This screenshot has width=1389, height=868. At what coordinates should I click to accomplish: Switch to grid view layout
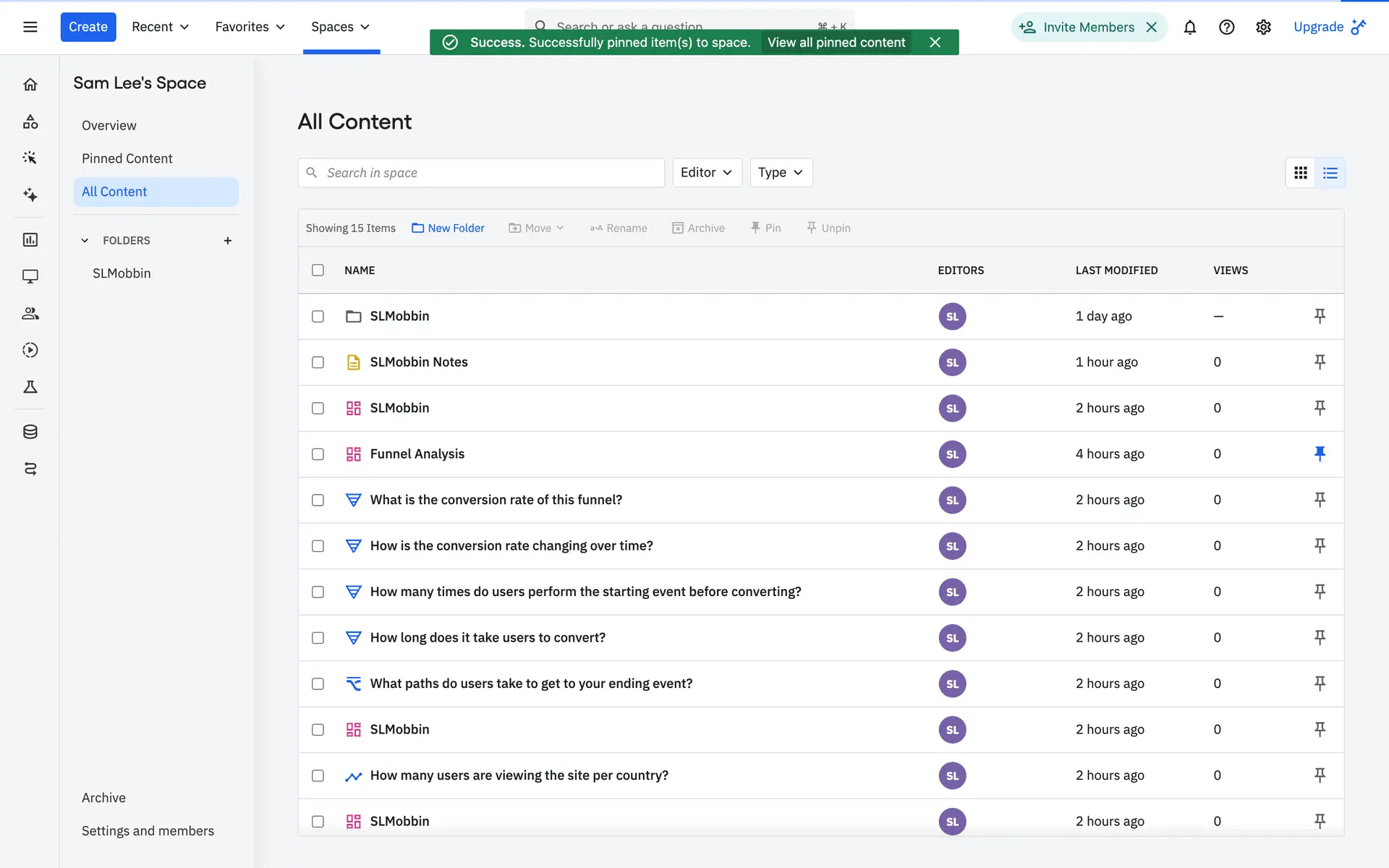[x=1300, y=173]
